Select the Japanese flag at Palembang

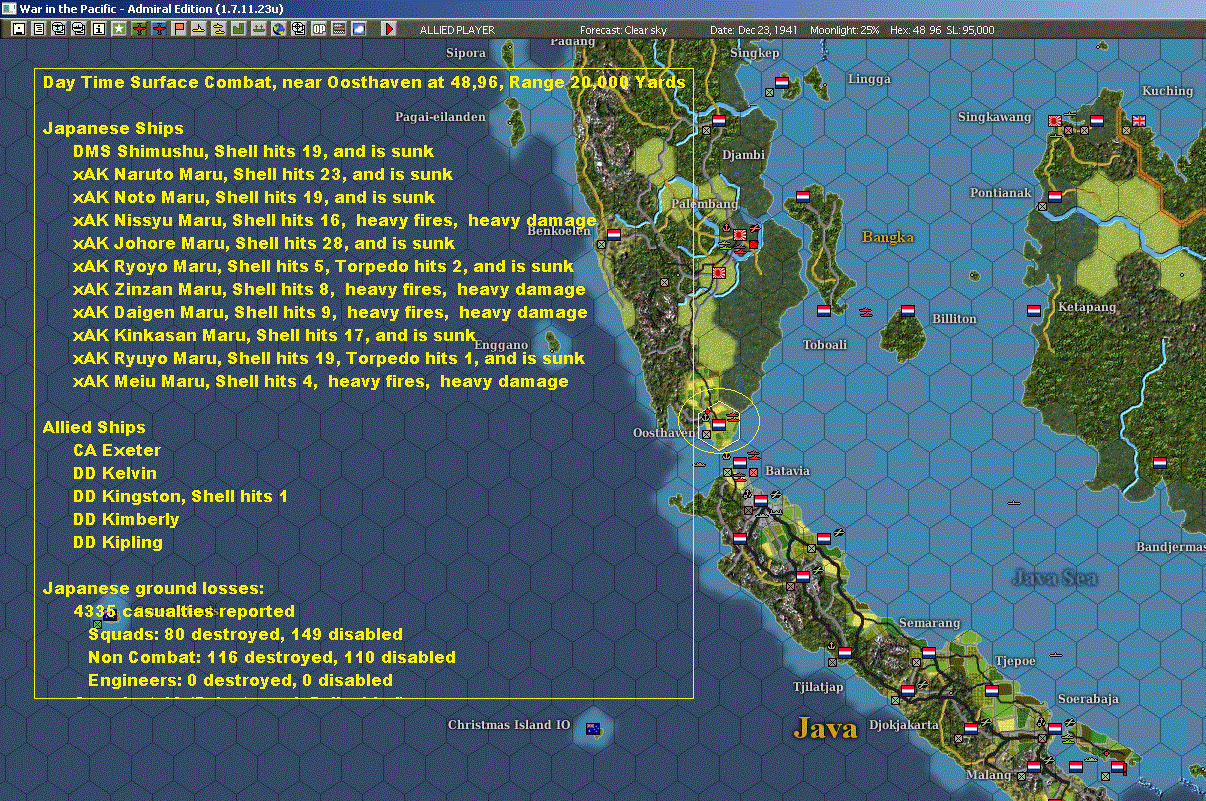[x=740, y=234]
